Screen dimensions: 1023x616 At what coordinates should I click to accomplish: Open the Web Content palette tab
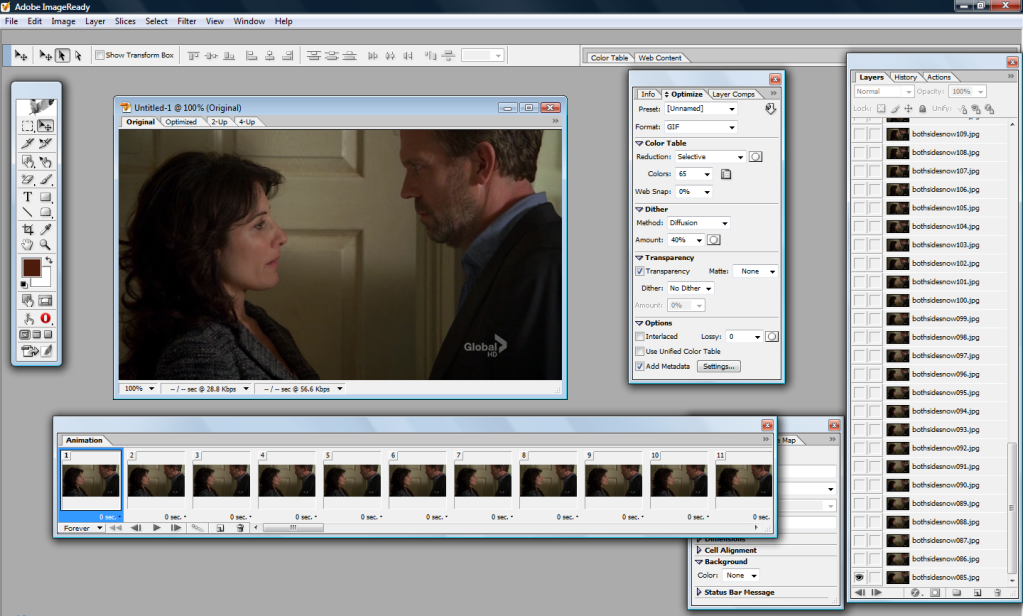click(x=660, y=58)
